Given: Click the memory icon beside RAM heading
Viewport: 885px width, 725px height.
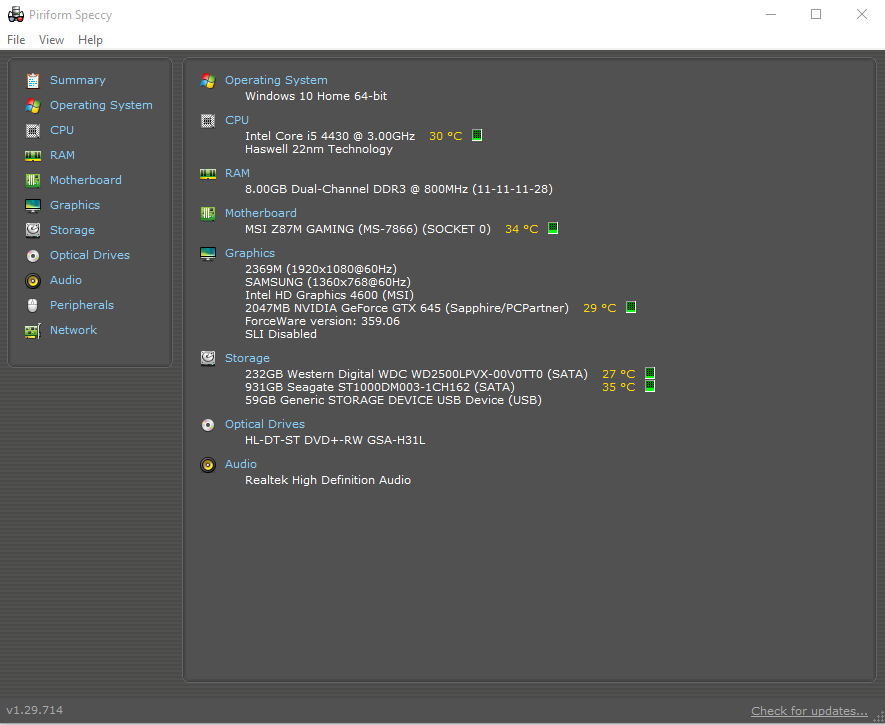Looking at the screenshot, I should click(208, 174).
